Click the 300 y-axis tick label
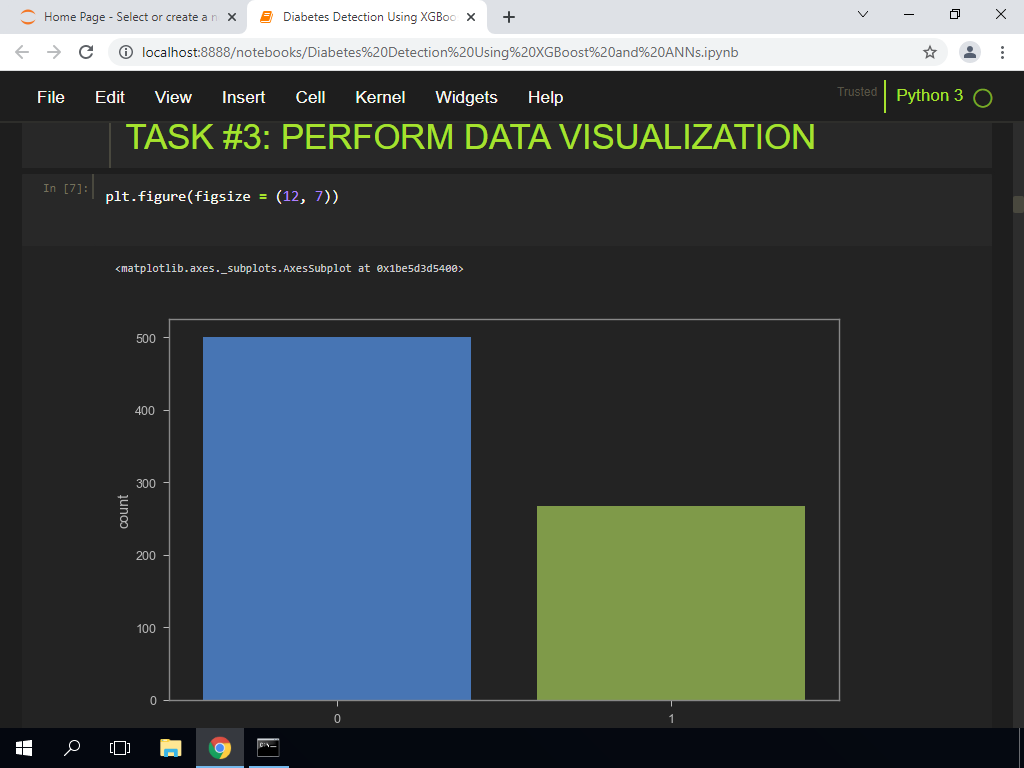 pyautogui.click(x=146, y=483)
